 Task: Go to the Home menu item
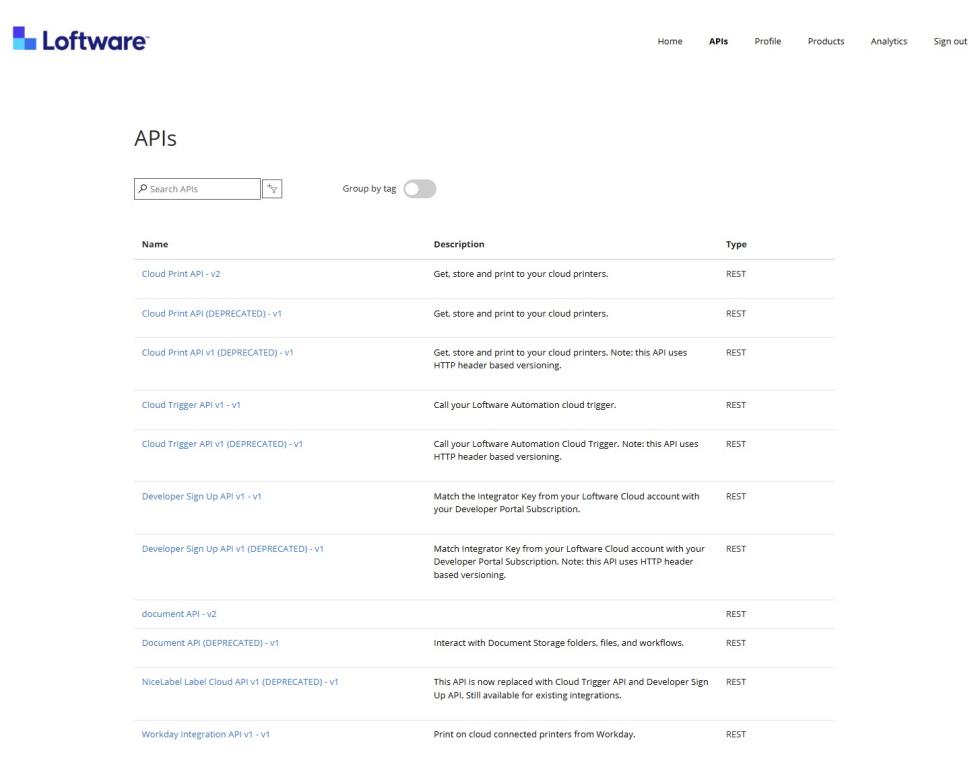coord(669,42)
